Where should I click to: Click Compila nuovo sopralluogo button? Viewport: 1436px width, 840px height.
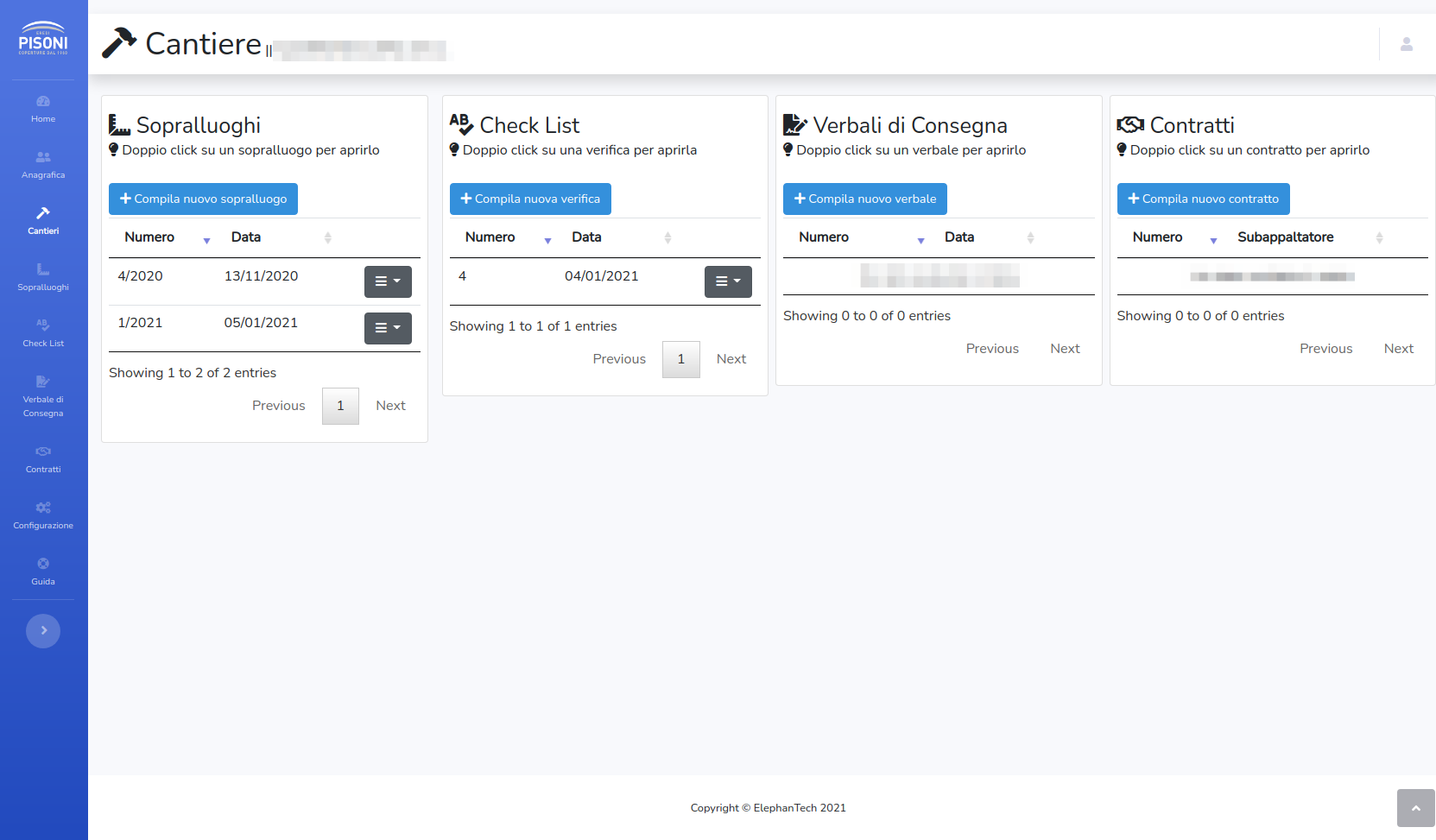click(x=203, y=199)
